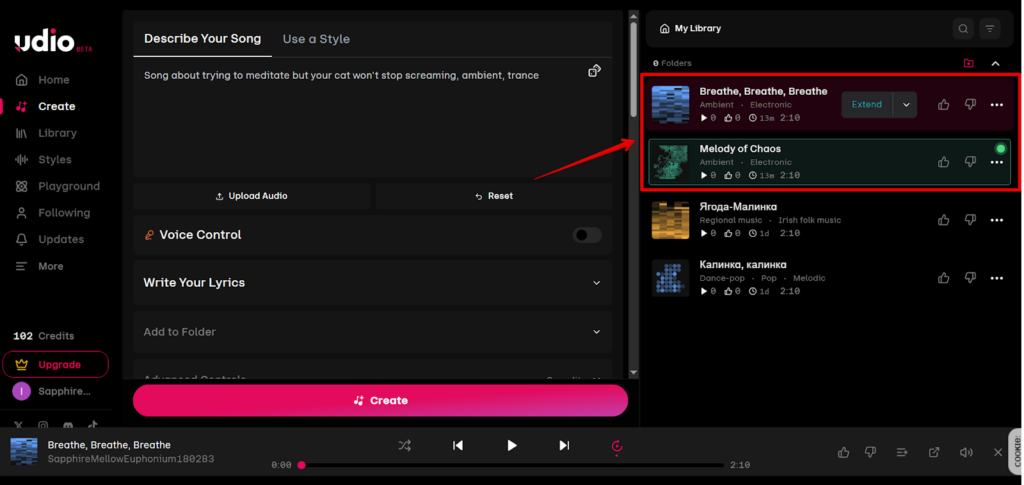Open the dropdown arrow beside Extend
The width and height of the screenshot is (1024, 485).
coord(905,104)
